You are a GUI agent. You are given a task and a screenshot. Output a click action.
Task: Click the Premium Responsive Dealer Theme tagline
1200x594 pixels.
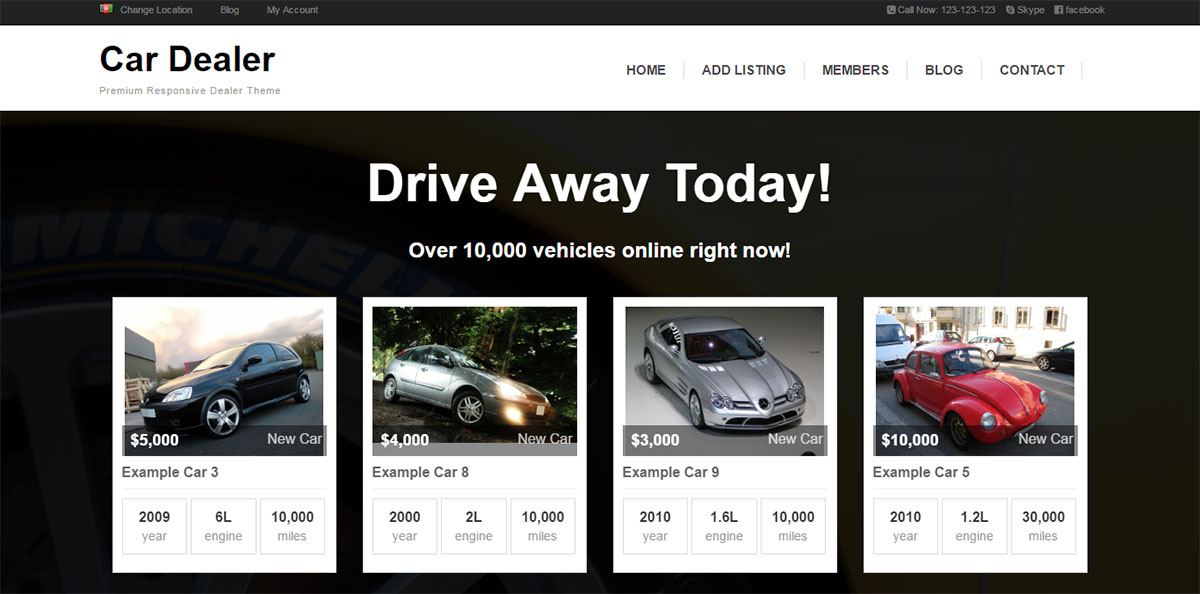[x=190, y=91]
